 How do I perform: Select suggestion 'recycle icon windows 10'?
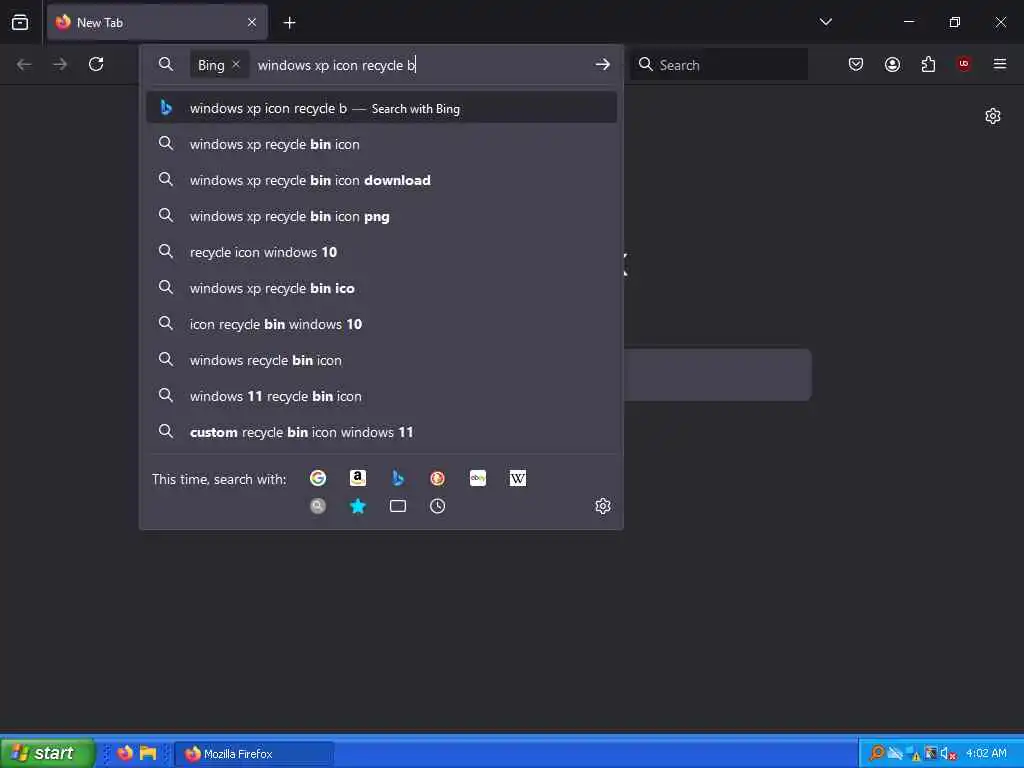click(x=381, y=252)
